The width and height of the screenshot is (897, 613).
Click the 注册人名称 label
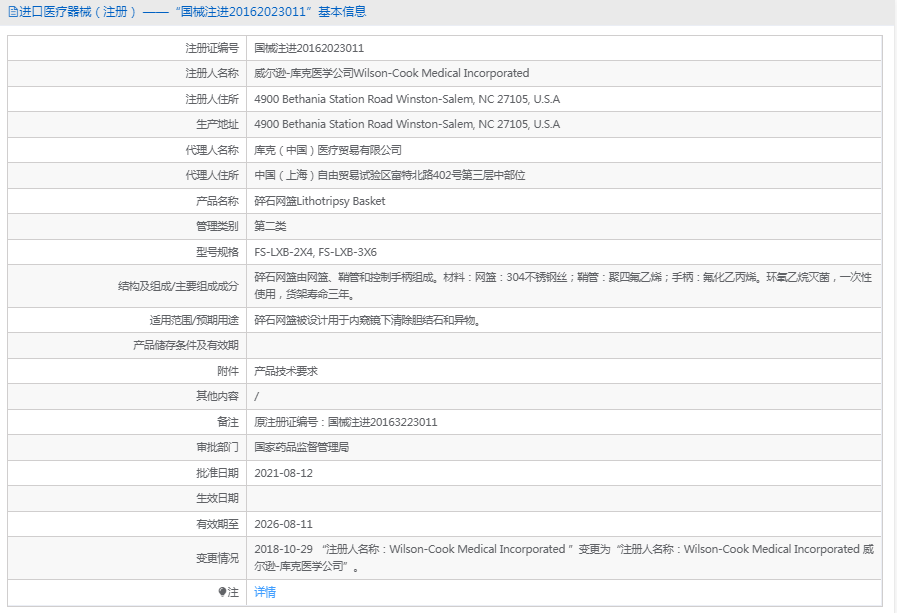click(212, 73)
